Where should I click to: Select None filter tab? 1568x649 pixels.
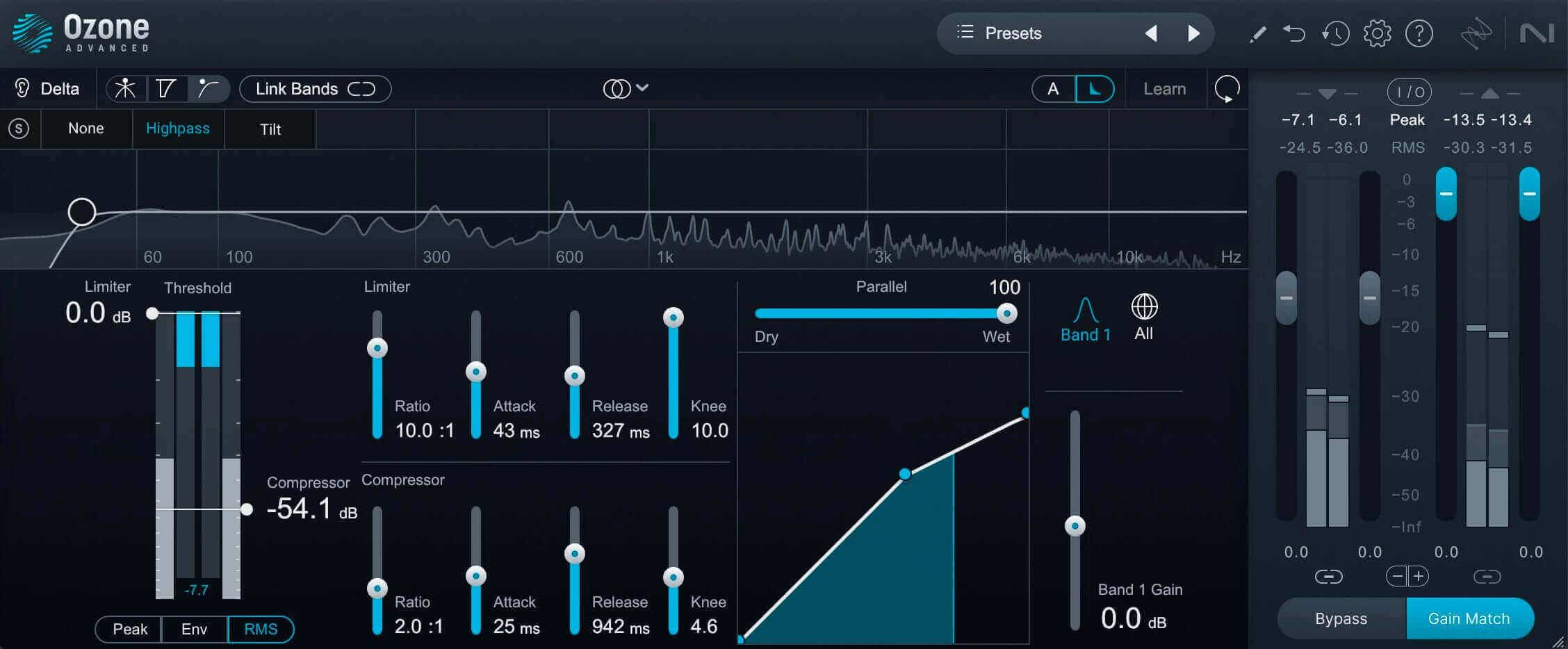(x=86, y=129)
